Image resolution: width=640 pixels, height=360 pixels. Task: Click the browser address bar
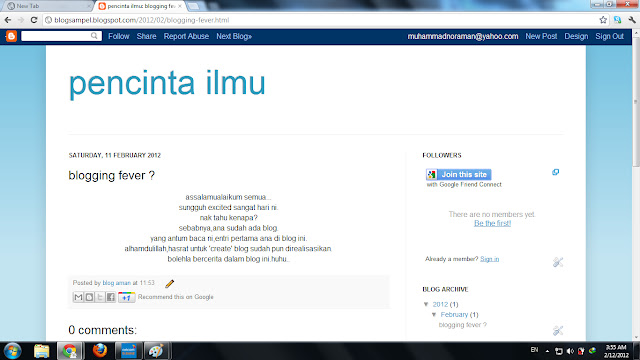(321, 20)
